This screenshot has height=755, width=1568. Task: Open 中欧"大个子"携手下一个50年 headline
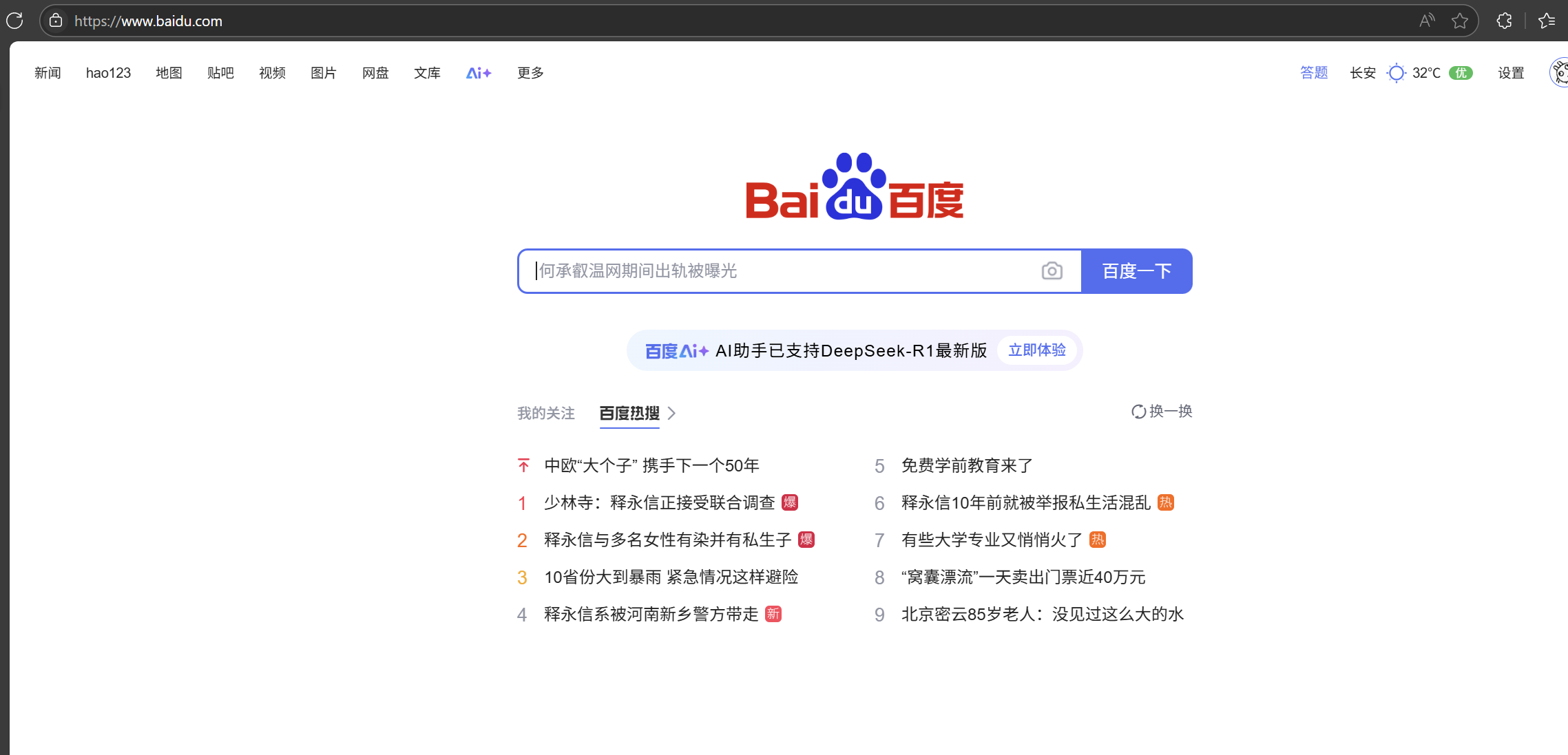coord(651,466)
